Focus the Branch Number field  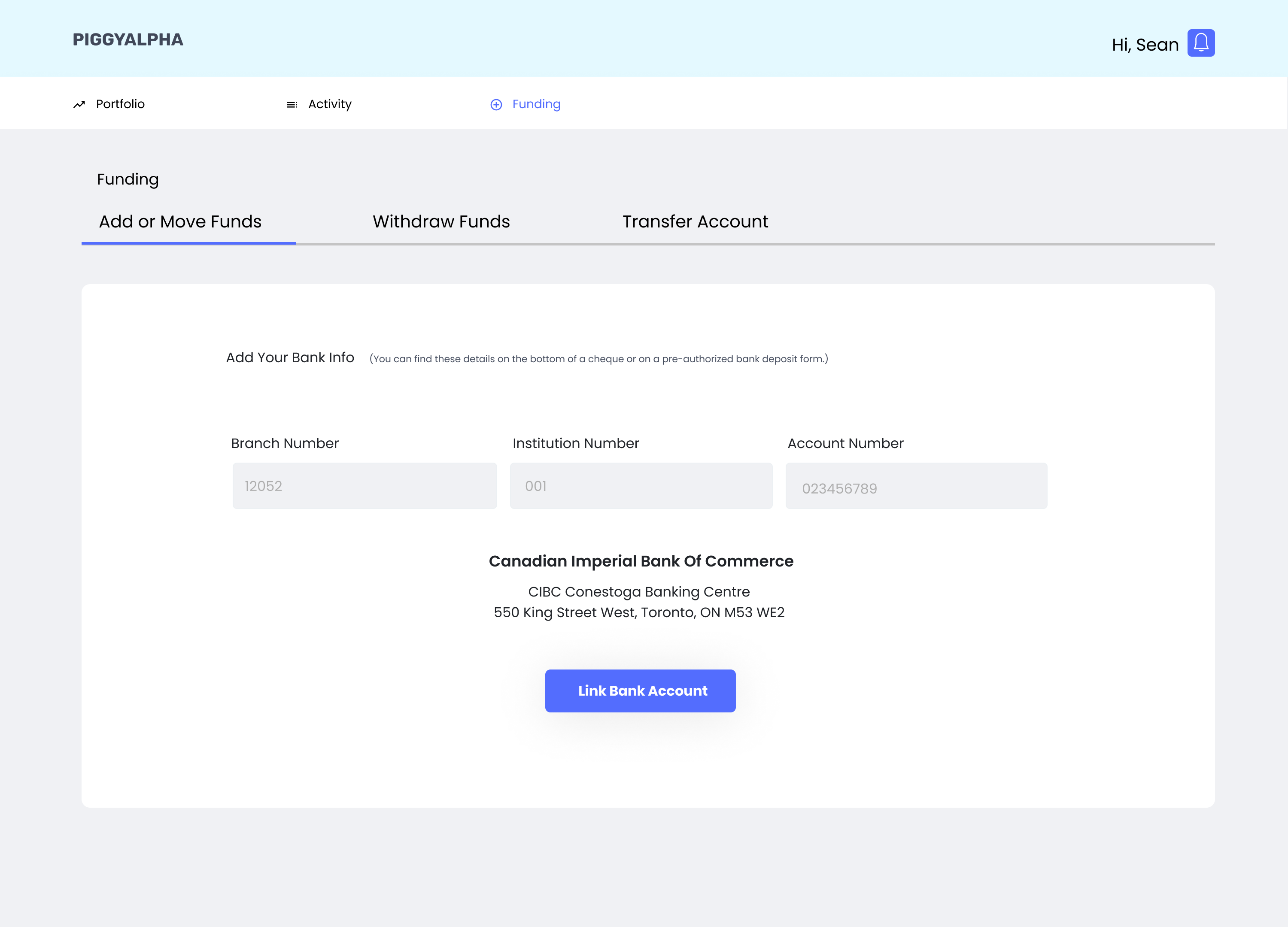(364, 486)
